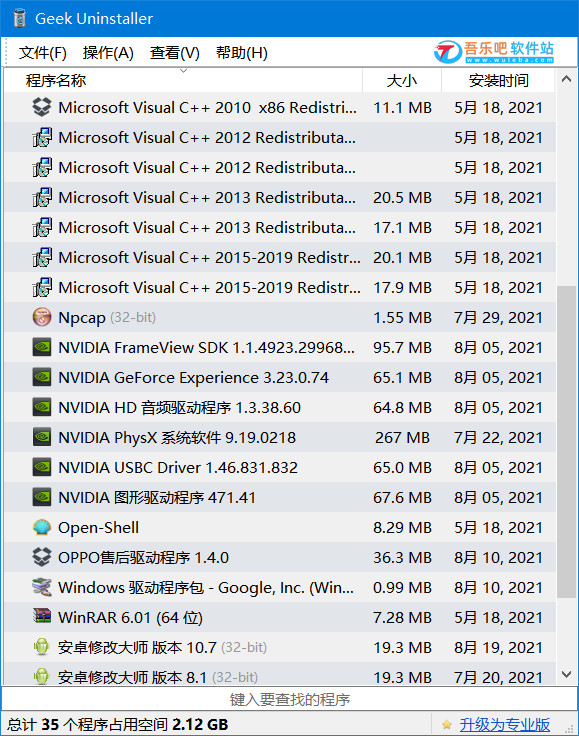Open the 查看(V) menu
The width and height of the screenshot is (579, 736).
click(x=175, y=53)
